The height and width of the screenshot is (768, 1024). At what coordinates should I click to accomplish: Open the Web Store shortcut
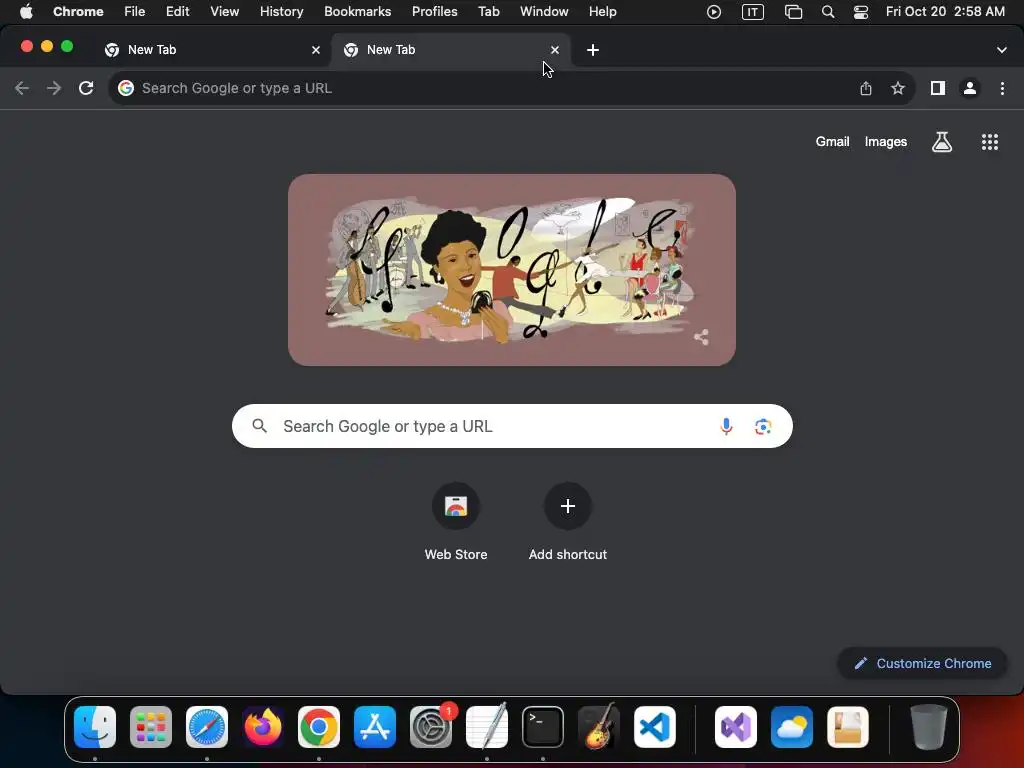tap(456, 522)
